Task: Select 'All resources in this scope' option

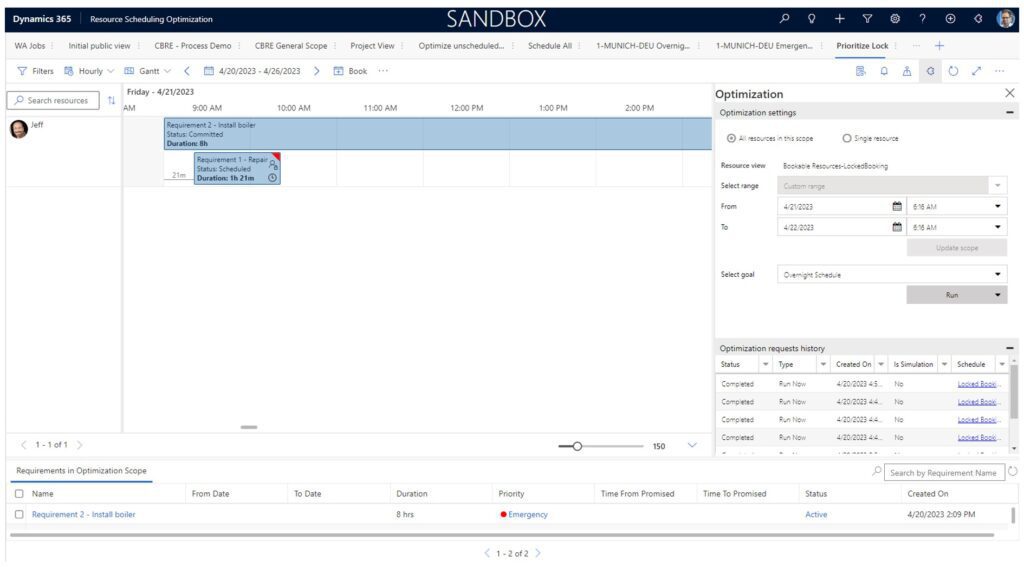Action: tap(731, 139)
